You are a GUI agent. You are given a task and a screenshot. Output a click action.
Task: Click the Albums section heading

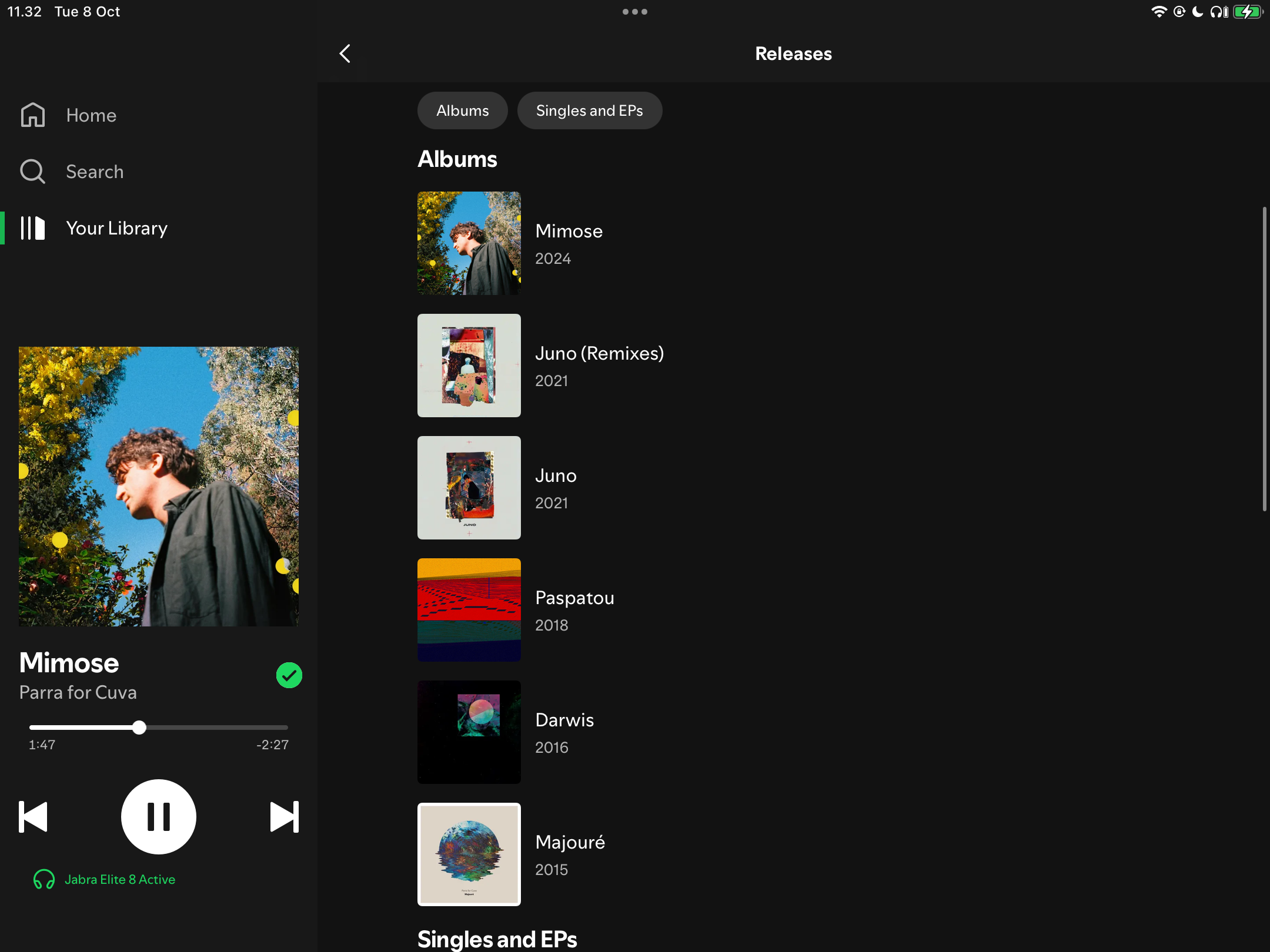coord(457,159)
